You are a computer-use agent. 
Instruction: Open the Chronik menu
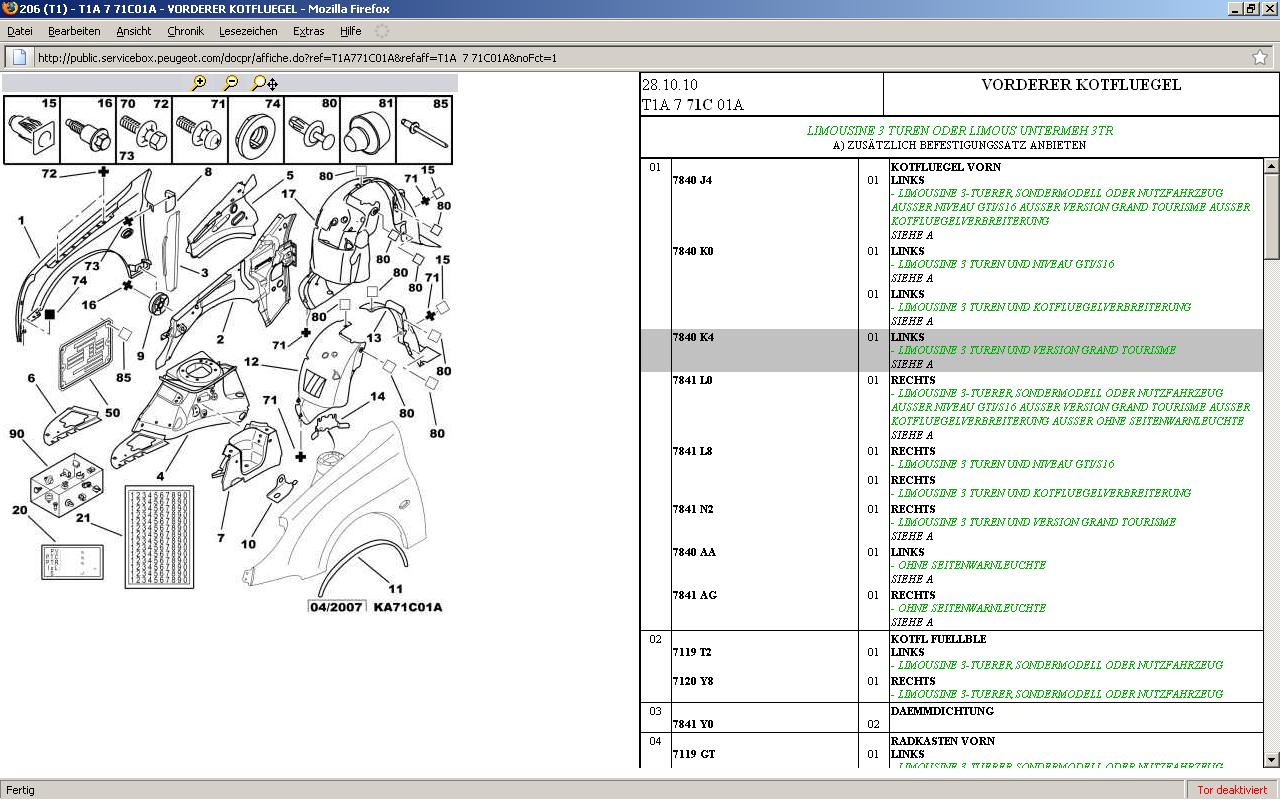pyautogui.click(x=185, y=31)
